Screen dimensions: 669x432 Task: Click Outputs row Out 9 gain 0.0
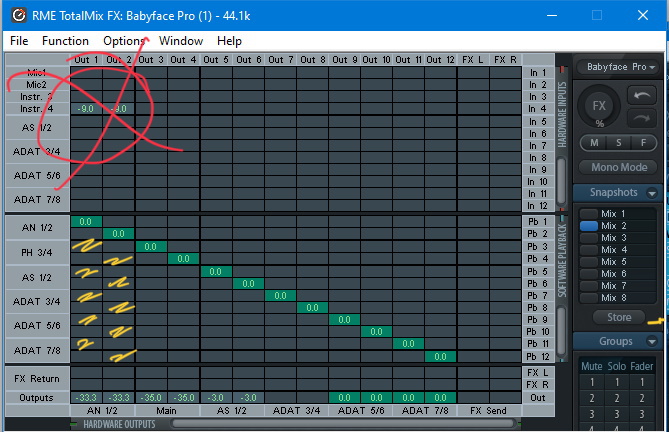[x=344, y=397]
